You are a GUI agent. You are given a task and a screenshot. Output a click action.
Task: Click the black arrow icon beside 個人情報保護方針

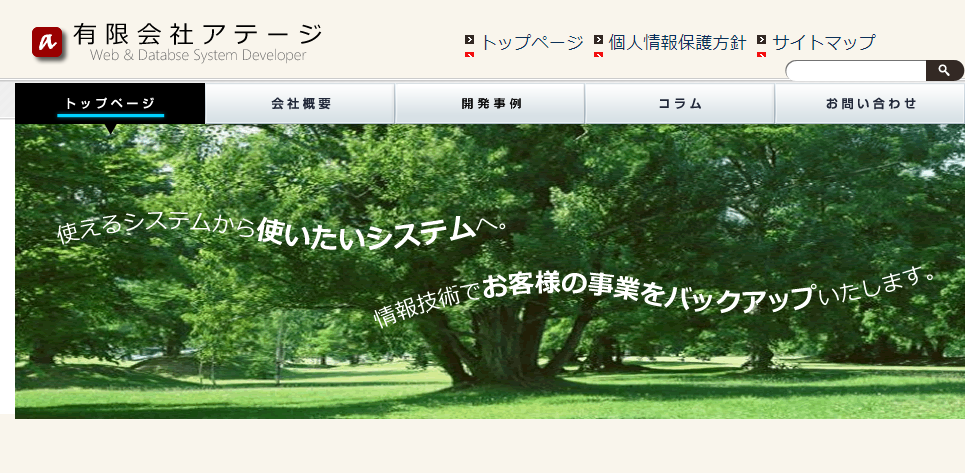(x=598, y=40)
